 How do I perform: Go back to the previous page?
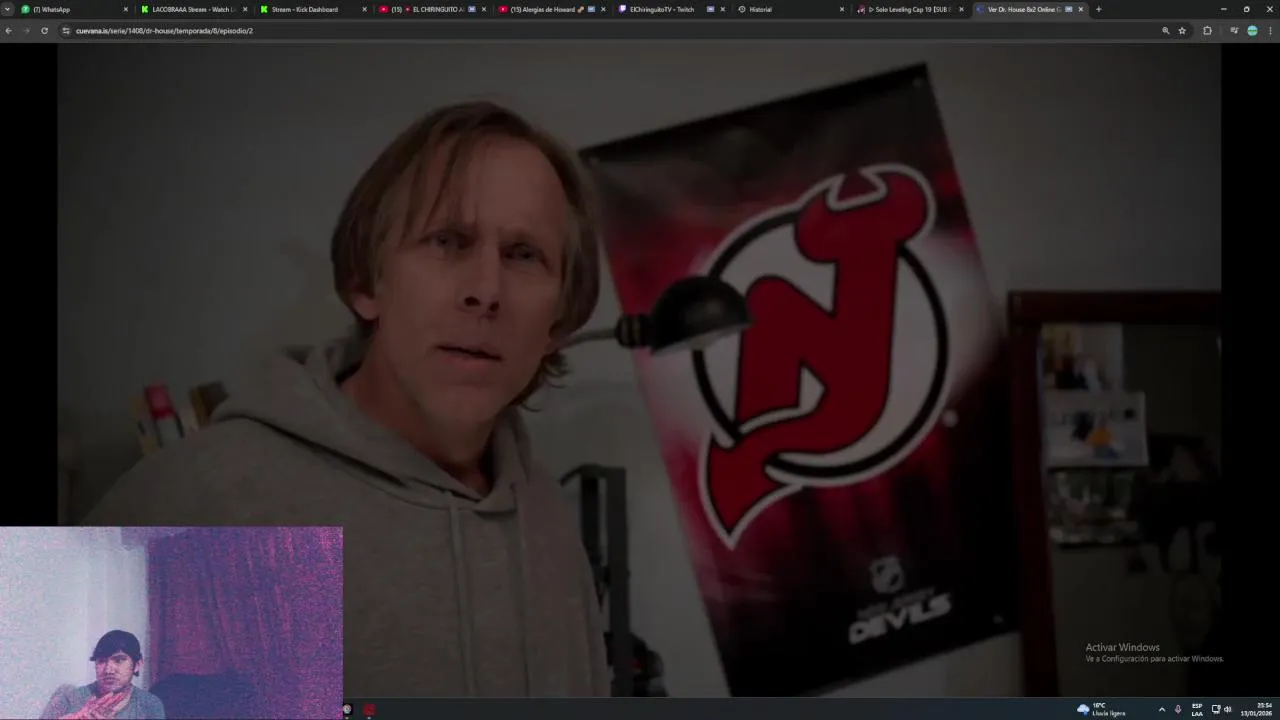click(x=9, y=31)
